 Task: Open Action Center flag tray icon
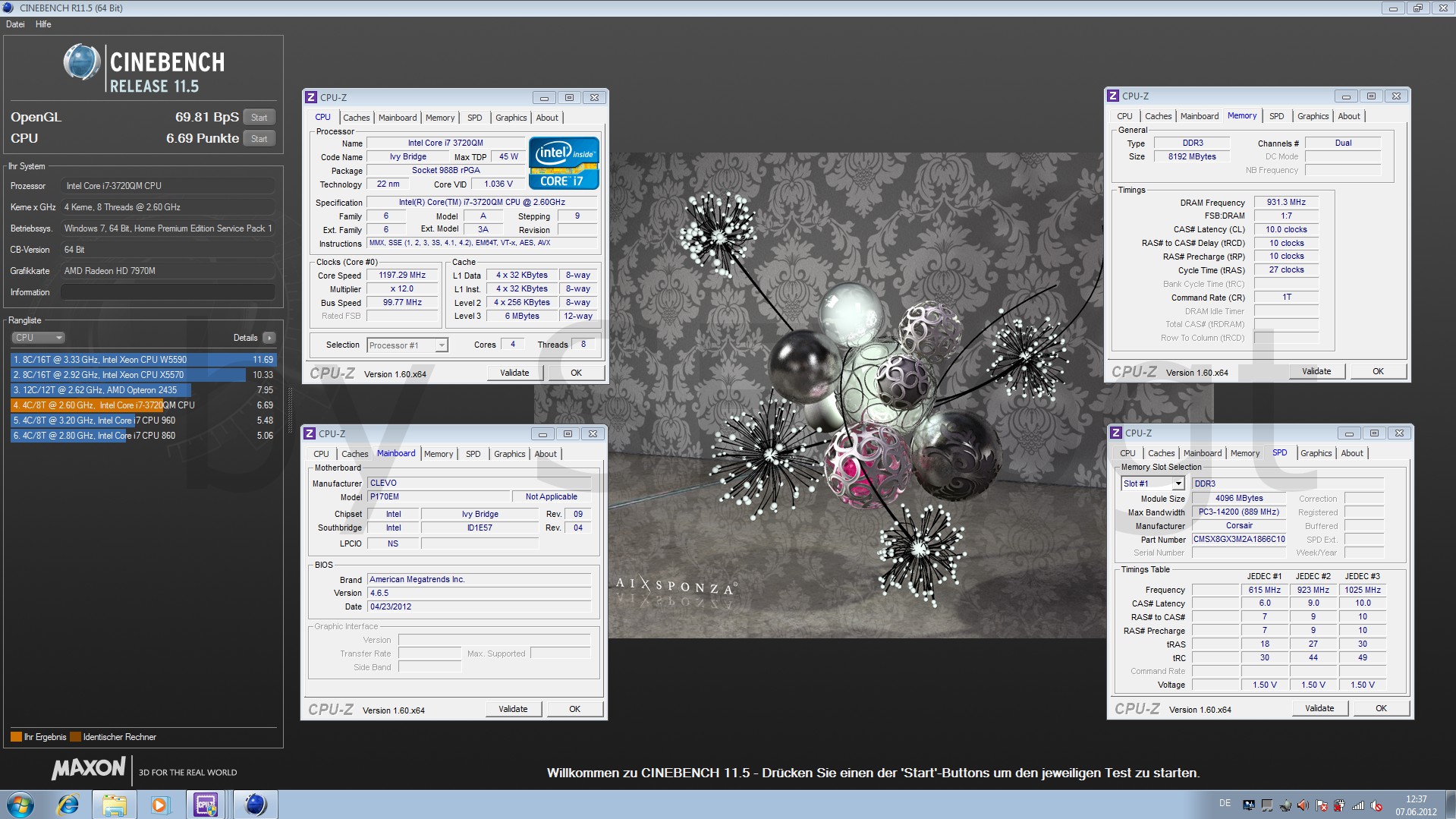click(x=1321, y=805)
